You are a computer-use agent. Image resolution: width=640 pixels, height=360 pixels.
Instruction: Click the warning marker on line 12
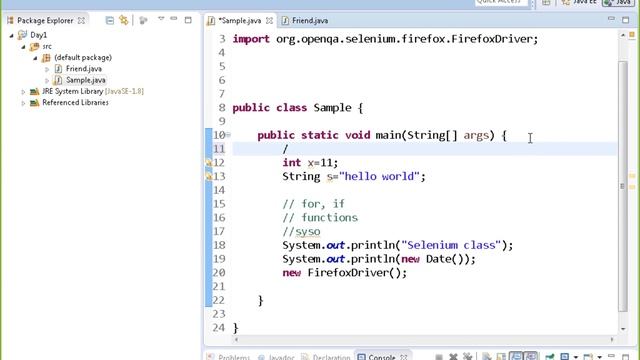(209, 162)
